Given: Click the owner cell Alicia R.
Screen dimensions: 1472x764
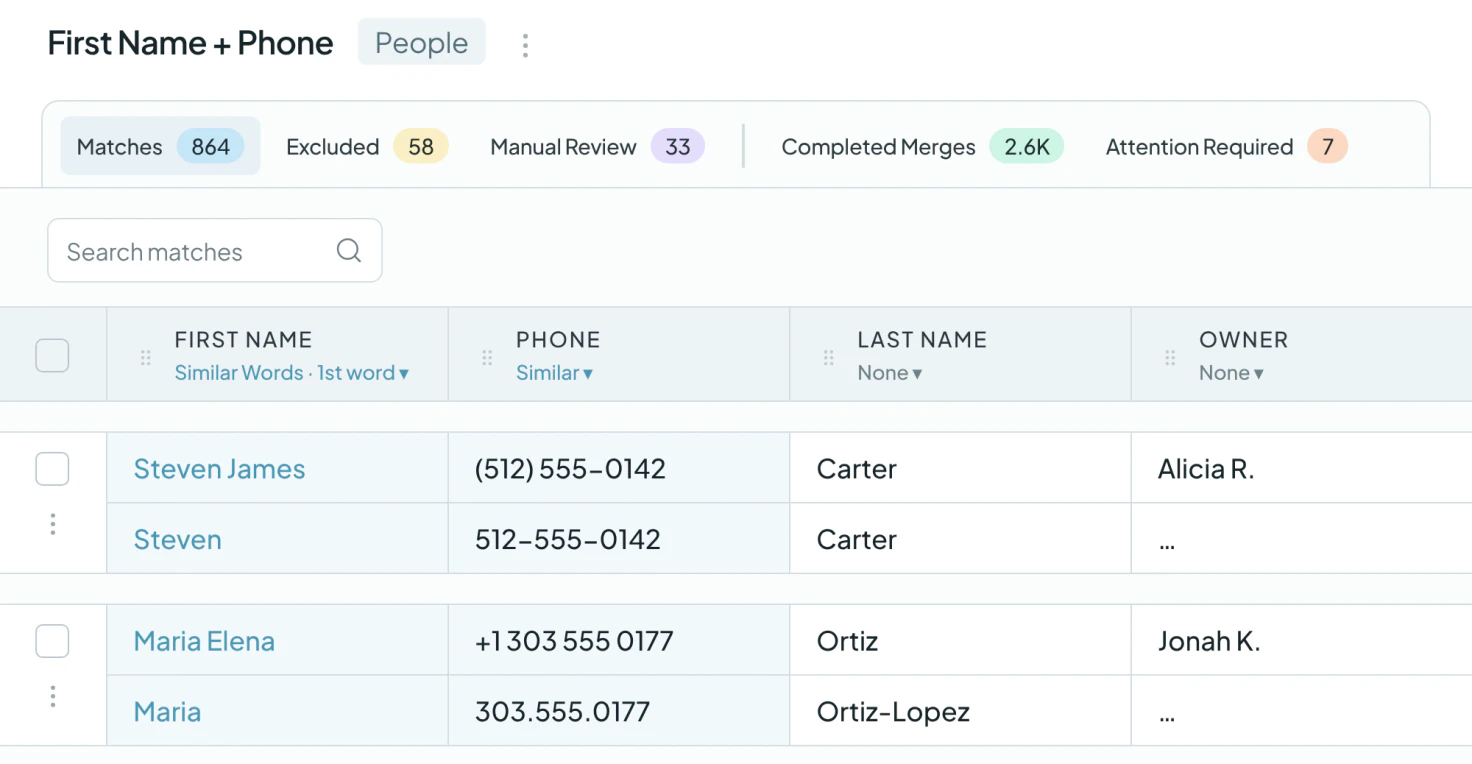Looking at the screenshot, I should point(1301,468).
